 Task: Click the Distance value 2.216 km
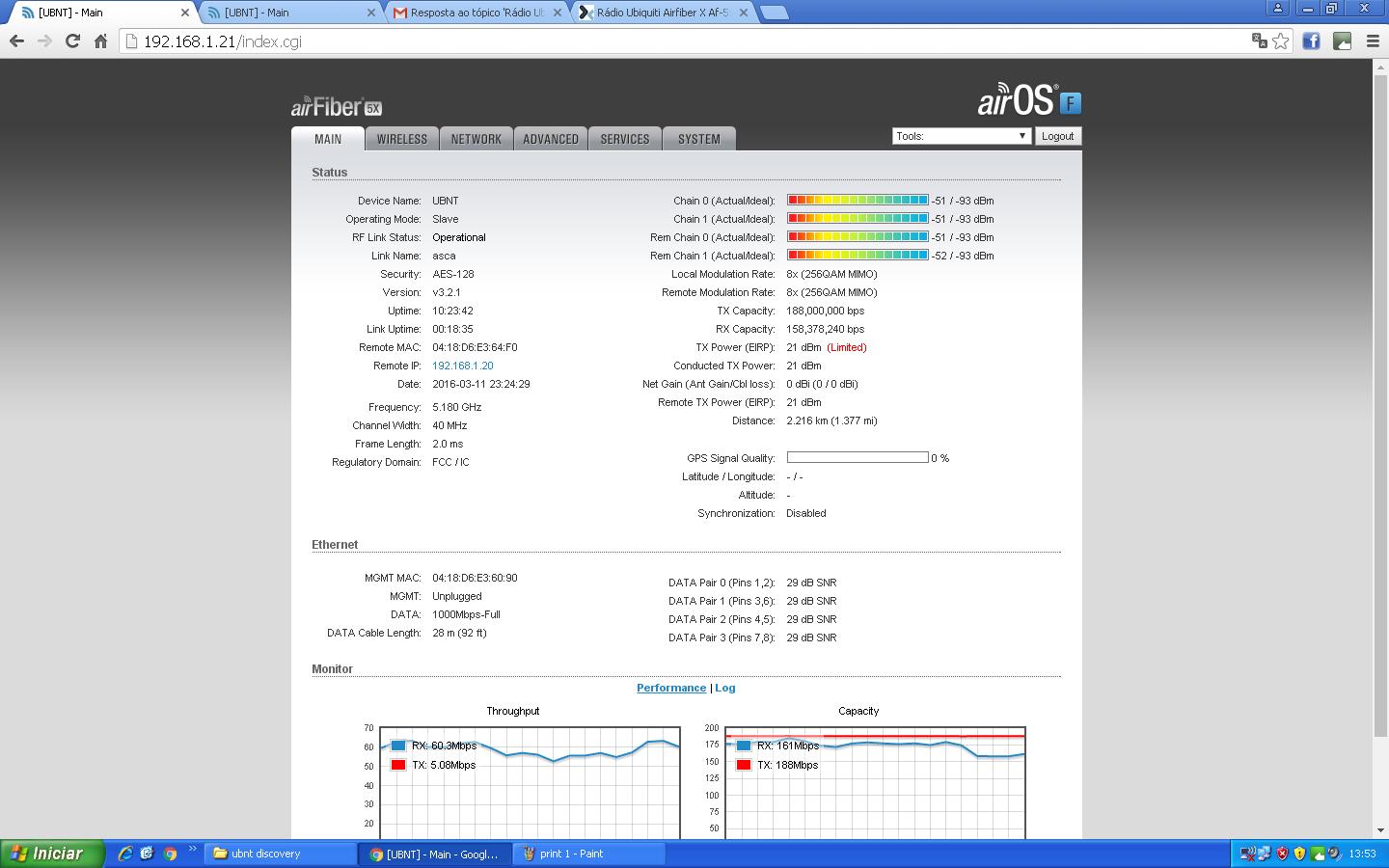point(831,420)
